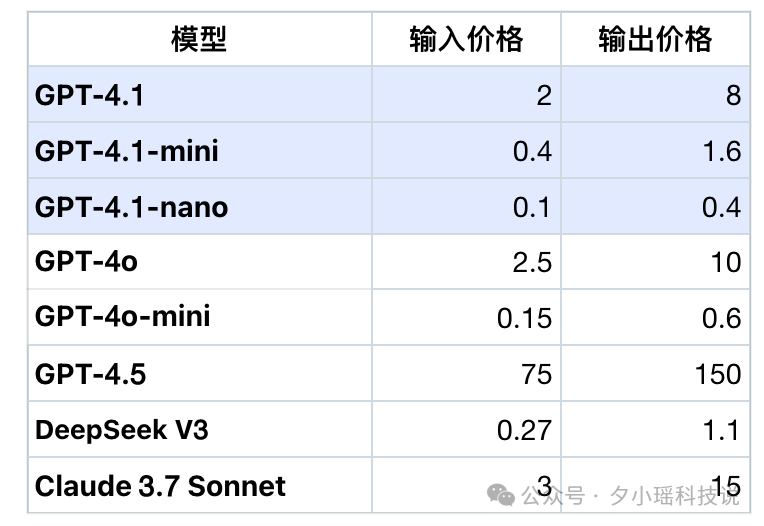Select GPT-4.1 output price value 8
764x526 pixels.
click(733, 96)
